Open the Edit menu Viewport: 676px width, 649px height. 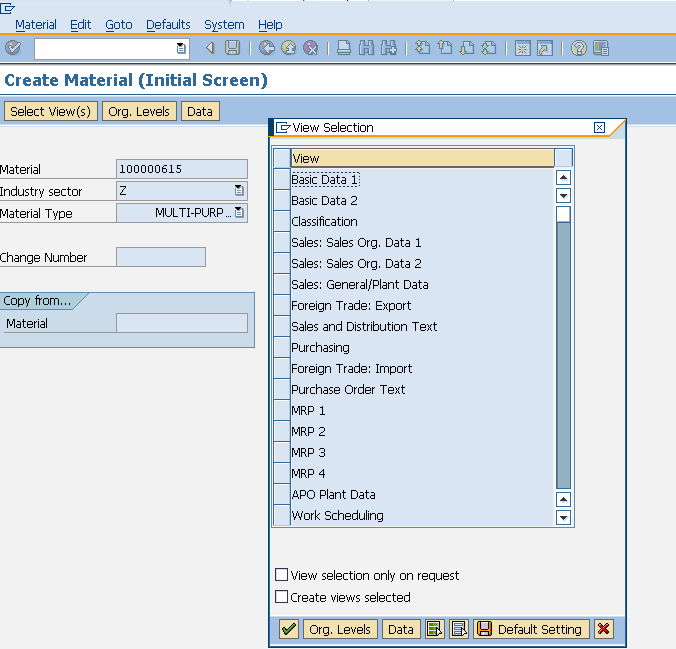tap(81, 25)
